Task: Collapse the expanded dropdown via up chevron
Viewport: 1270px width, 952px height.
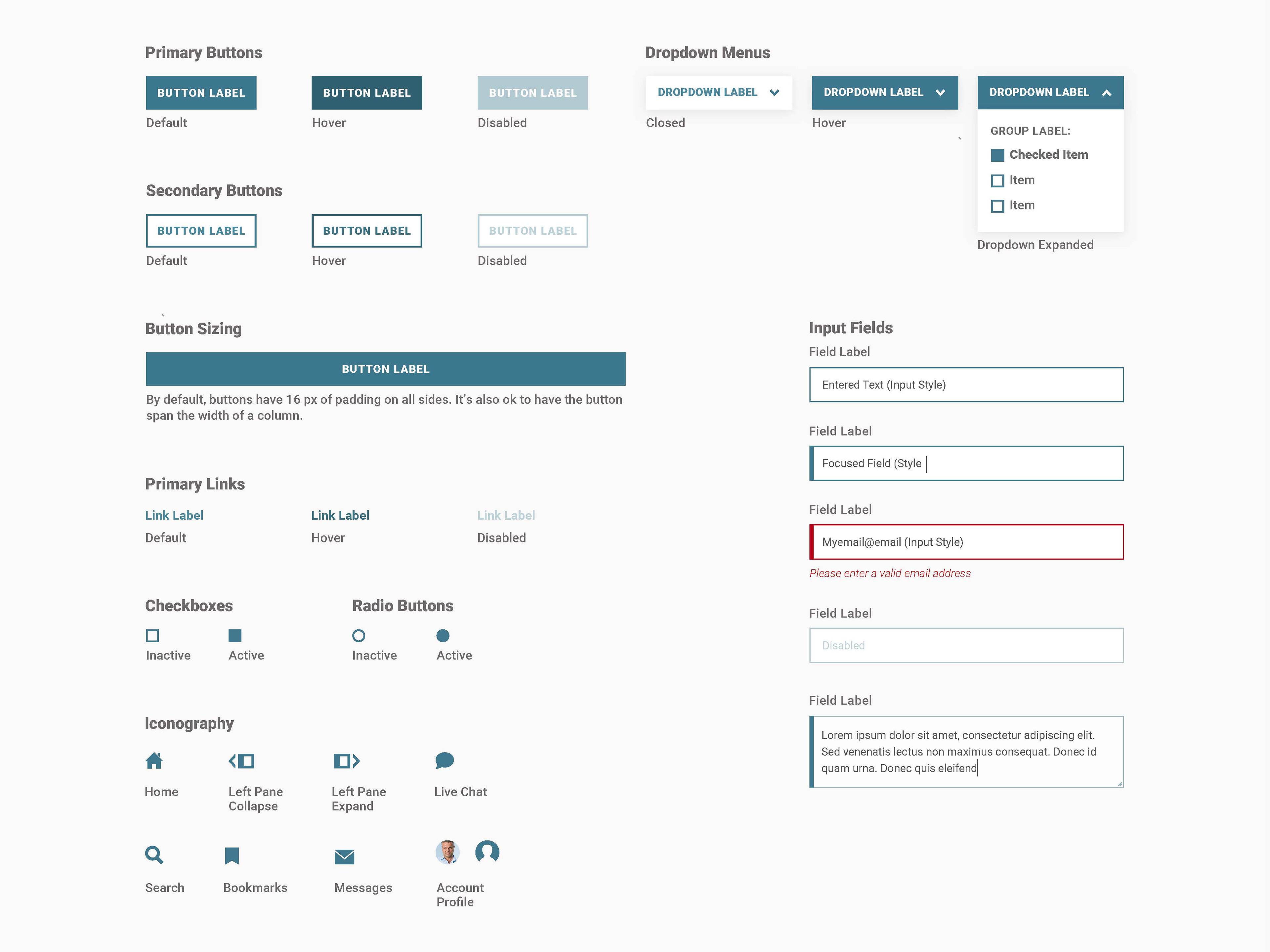Action: pyautogui.click(x=1106, y=93)
